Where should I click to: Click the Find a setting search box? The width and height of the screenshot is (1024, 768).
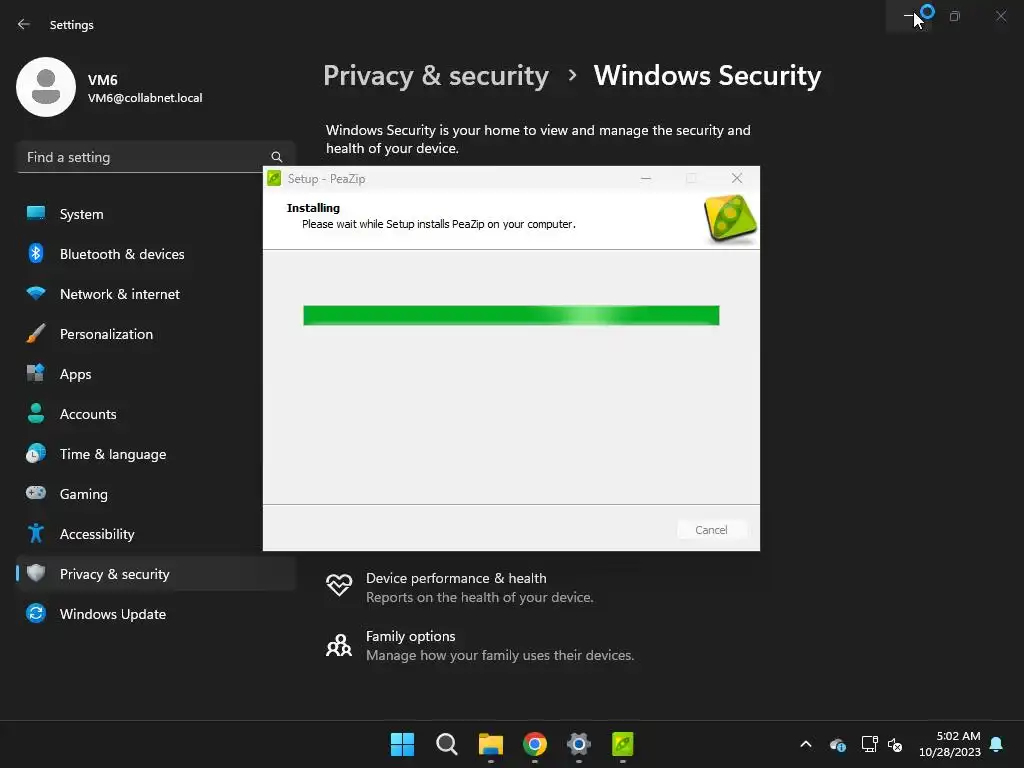156,157
